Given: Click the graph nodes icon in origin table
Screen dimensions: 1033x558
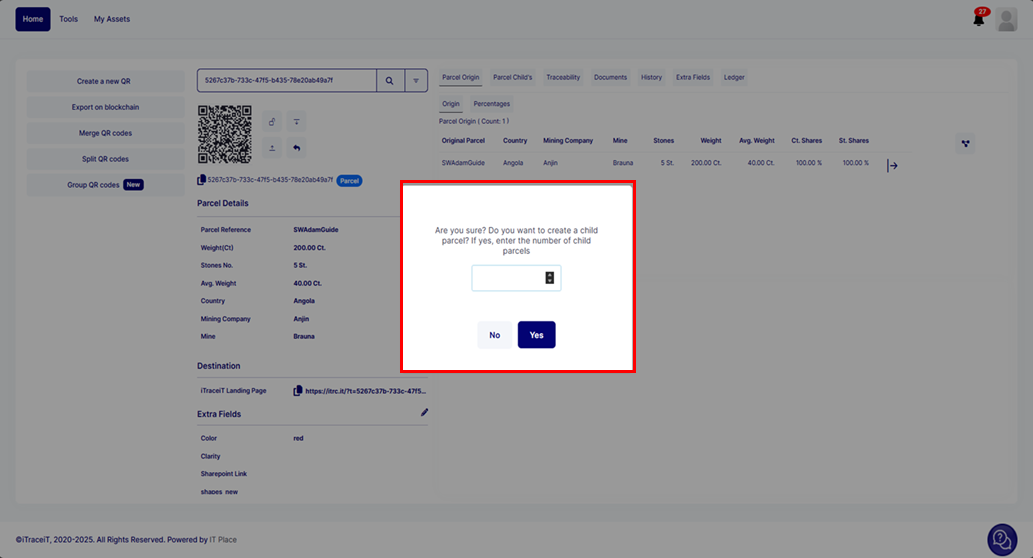Looking at the screenshot, I should tap(965, 144).
